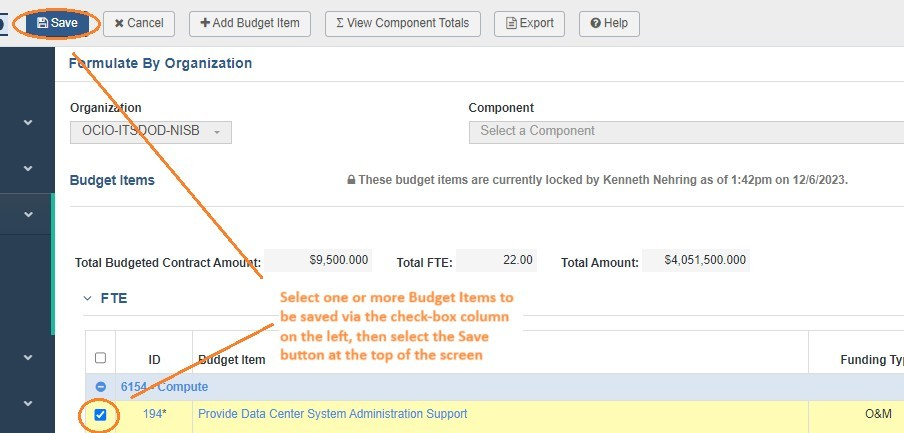The height and width of the screenshot is (433, 904).
Task: Open the Organization dropdown OCIO-ITSDOD-NISB
Action: (150, 132)
